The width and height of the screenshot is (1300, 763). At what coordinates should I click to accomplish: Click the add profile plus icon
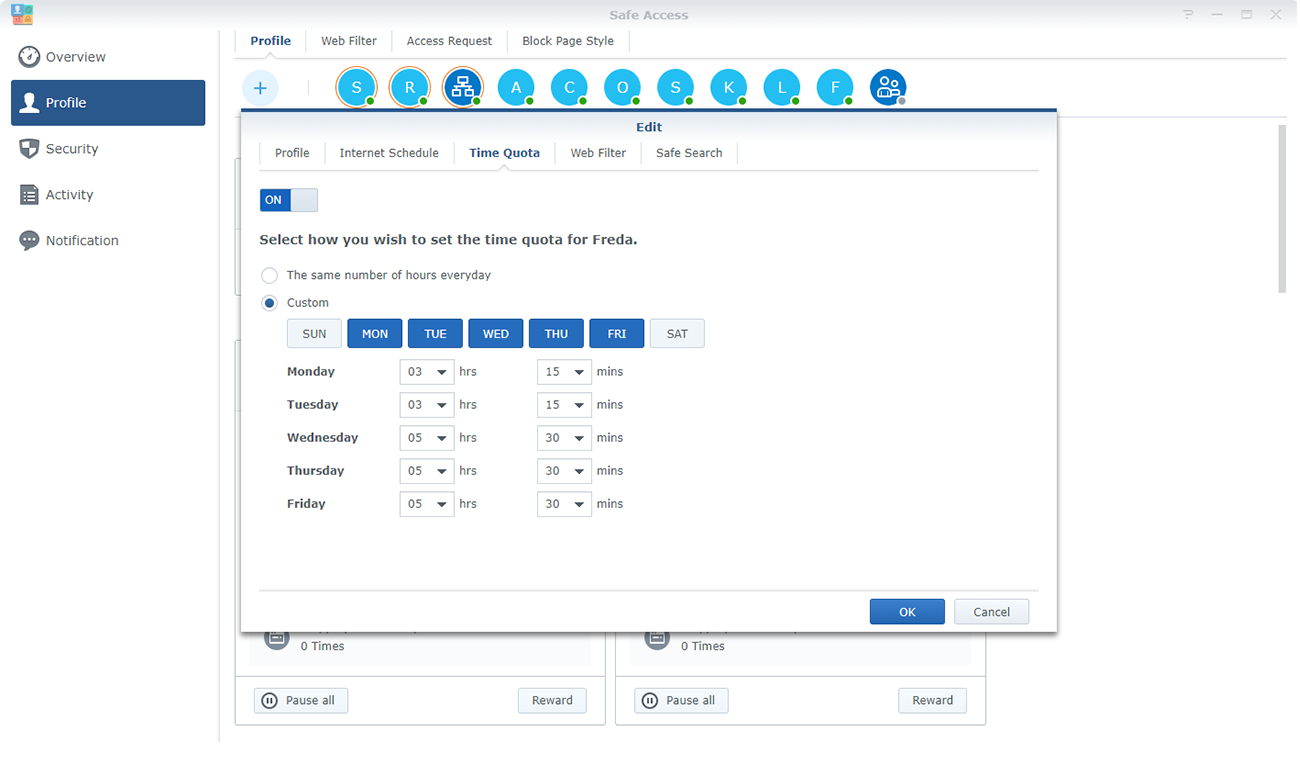tap(260, 88)
